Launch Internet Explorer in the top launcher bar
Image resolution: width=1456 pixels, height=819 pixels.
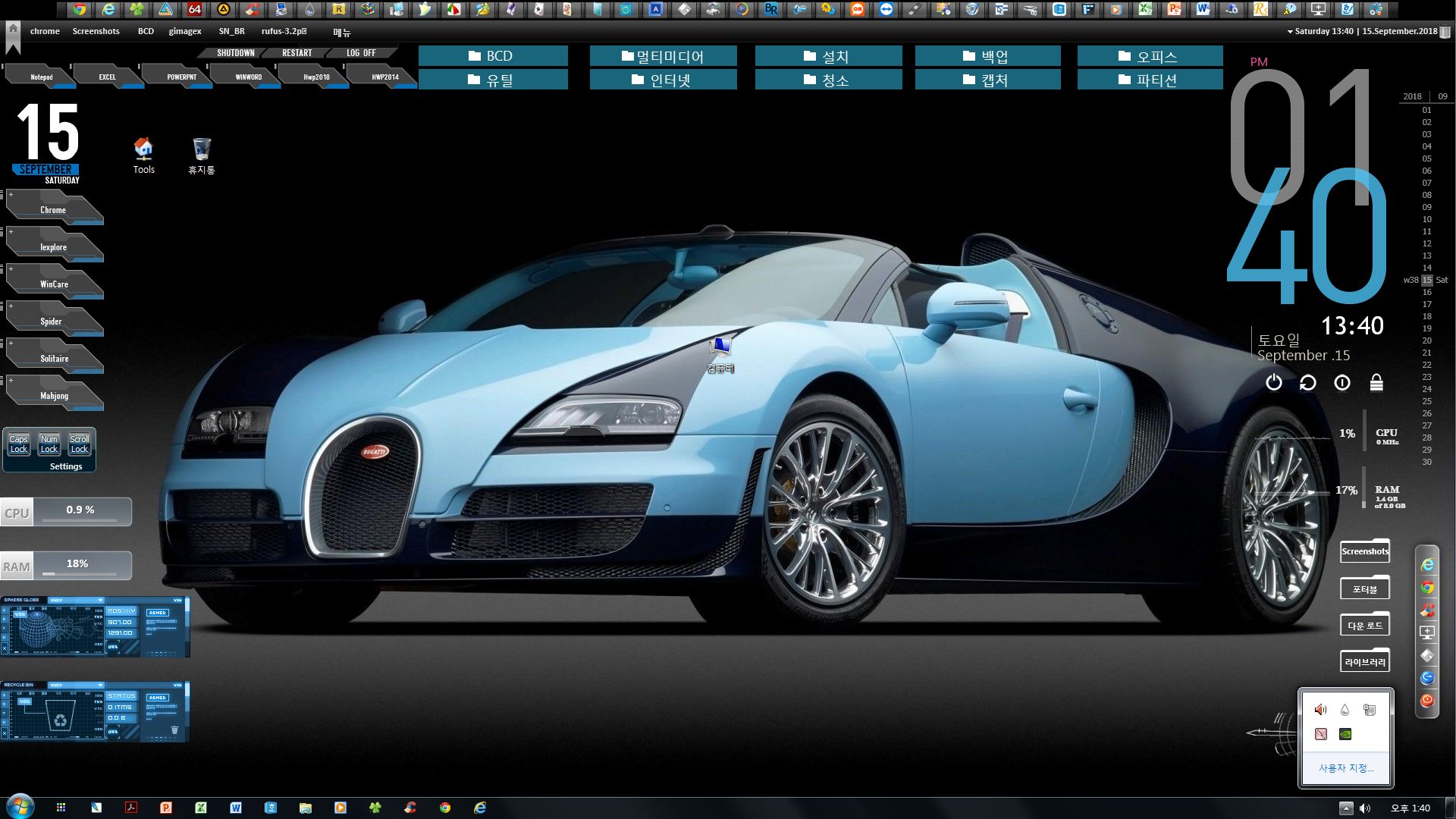point(108,9)
